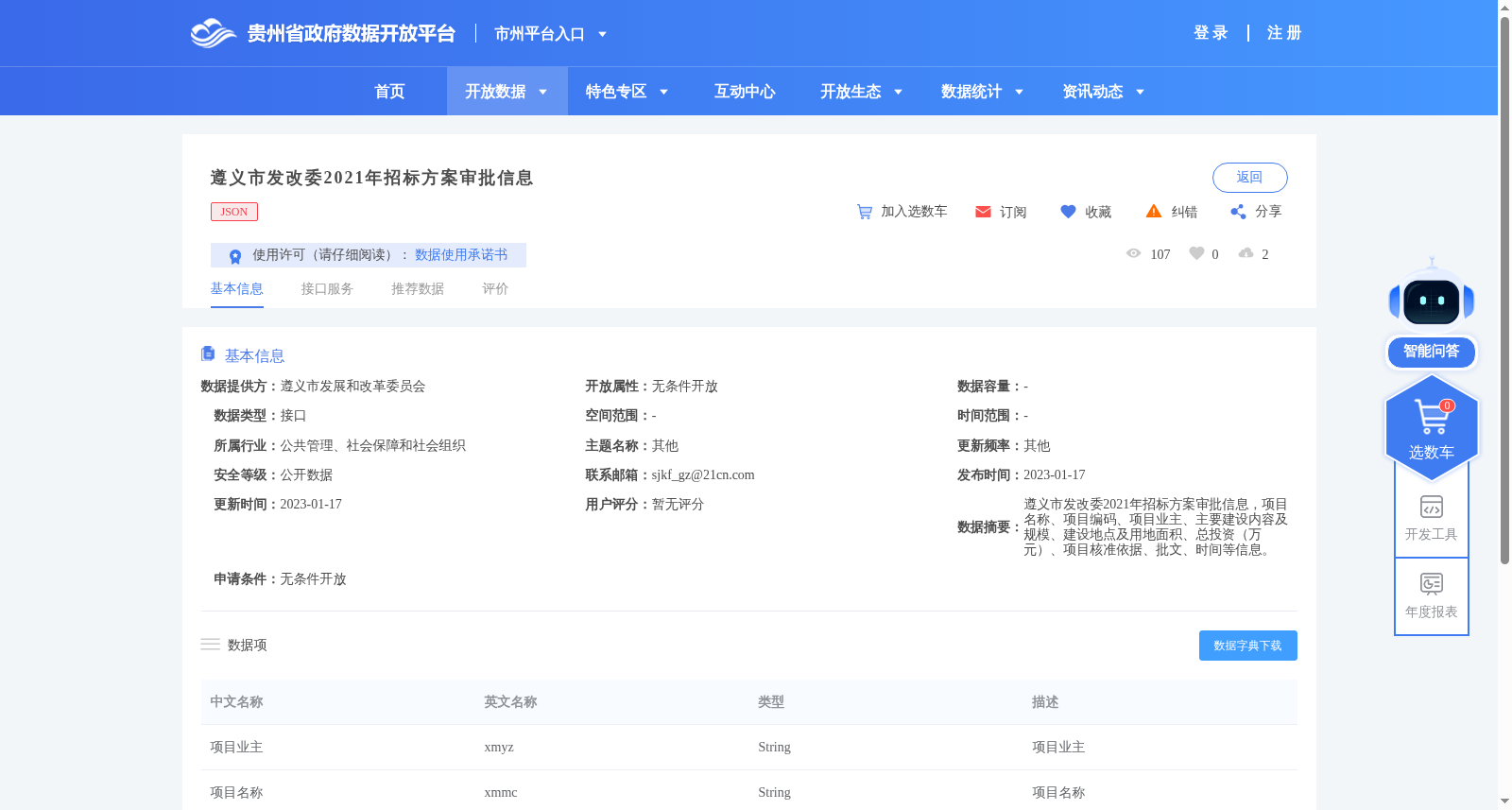Click the 返回 button
The image size is (1512, 810).
point(1249,178)
